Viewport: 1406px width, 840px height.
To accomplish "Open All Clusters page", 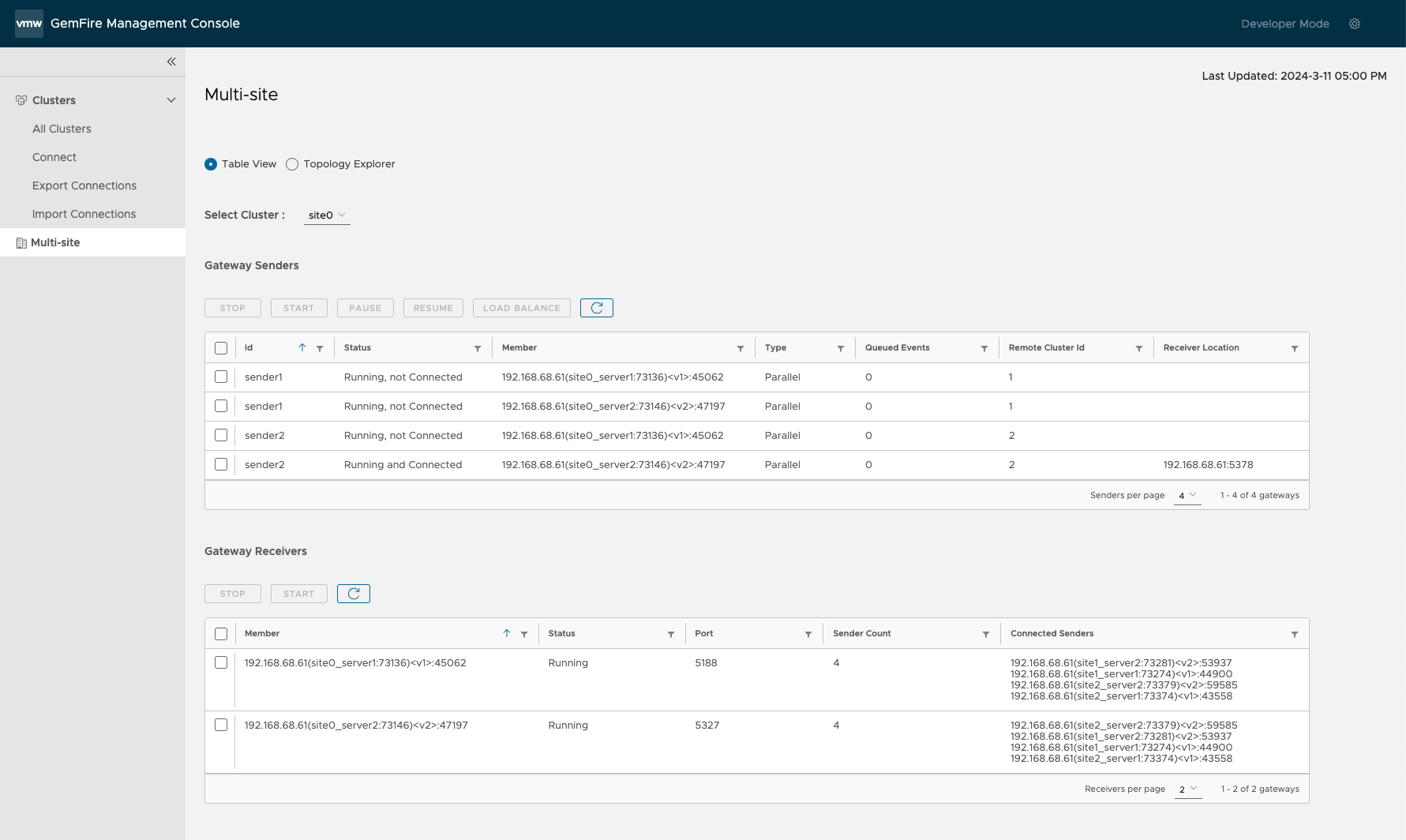I will (x=62, y=129).
